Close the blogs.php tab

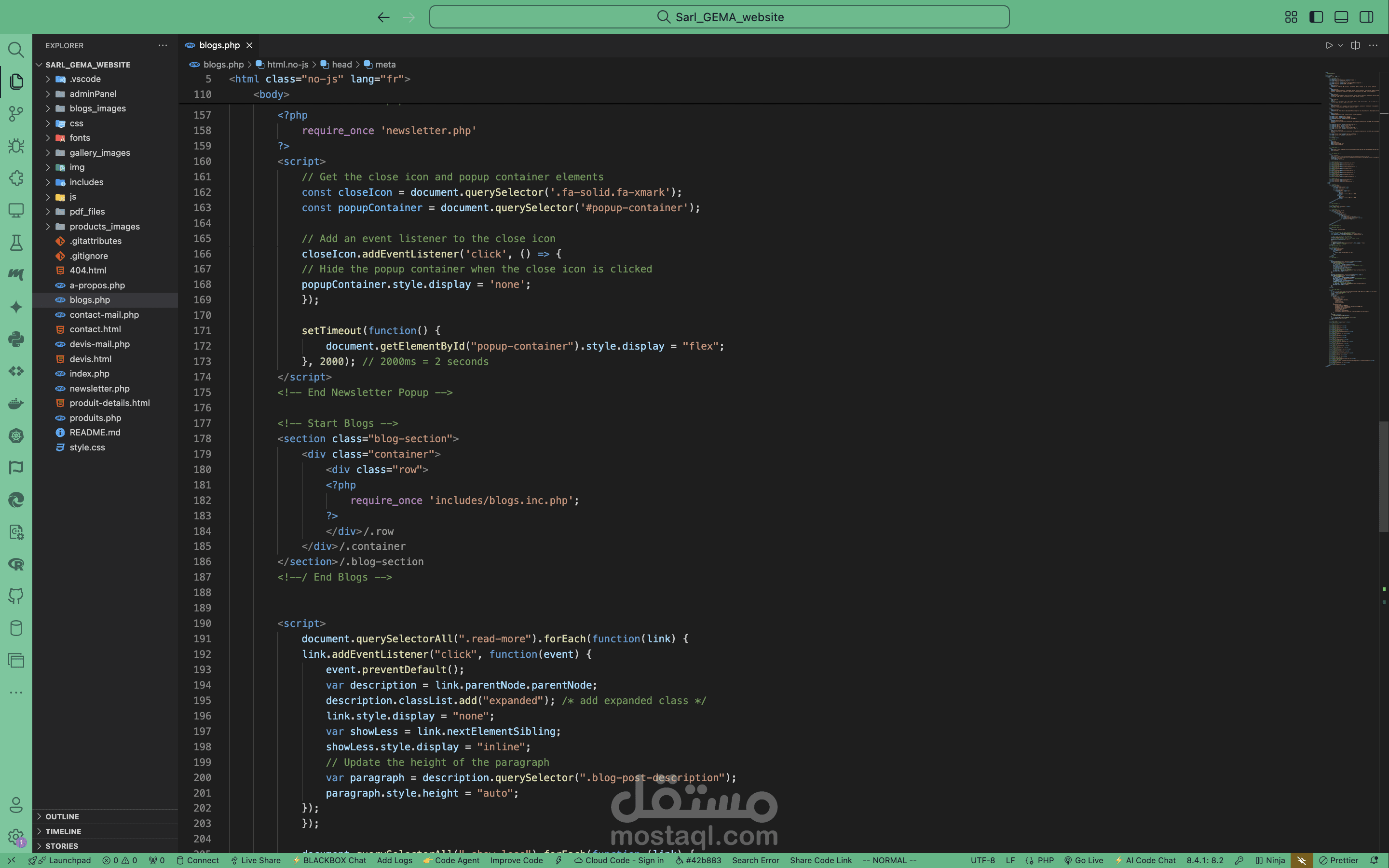[x=249, y=45]
